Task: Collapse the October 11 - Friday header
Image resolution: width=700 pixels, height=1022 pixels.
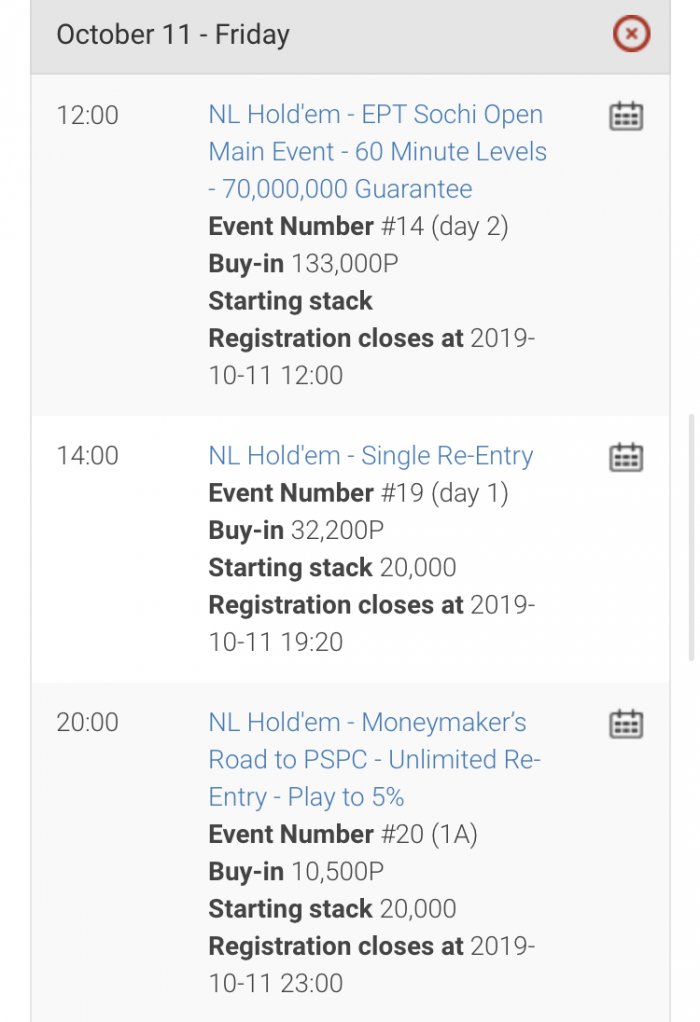Action: [173, 35]
